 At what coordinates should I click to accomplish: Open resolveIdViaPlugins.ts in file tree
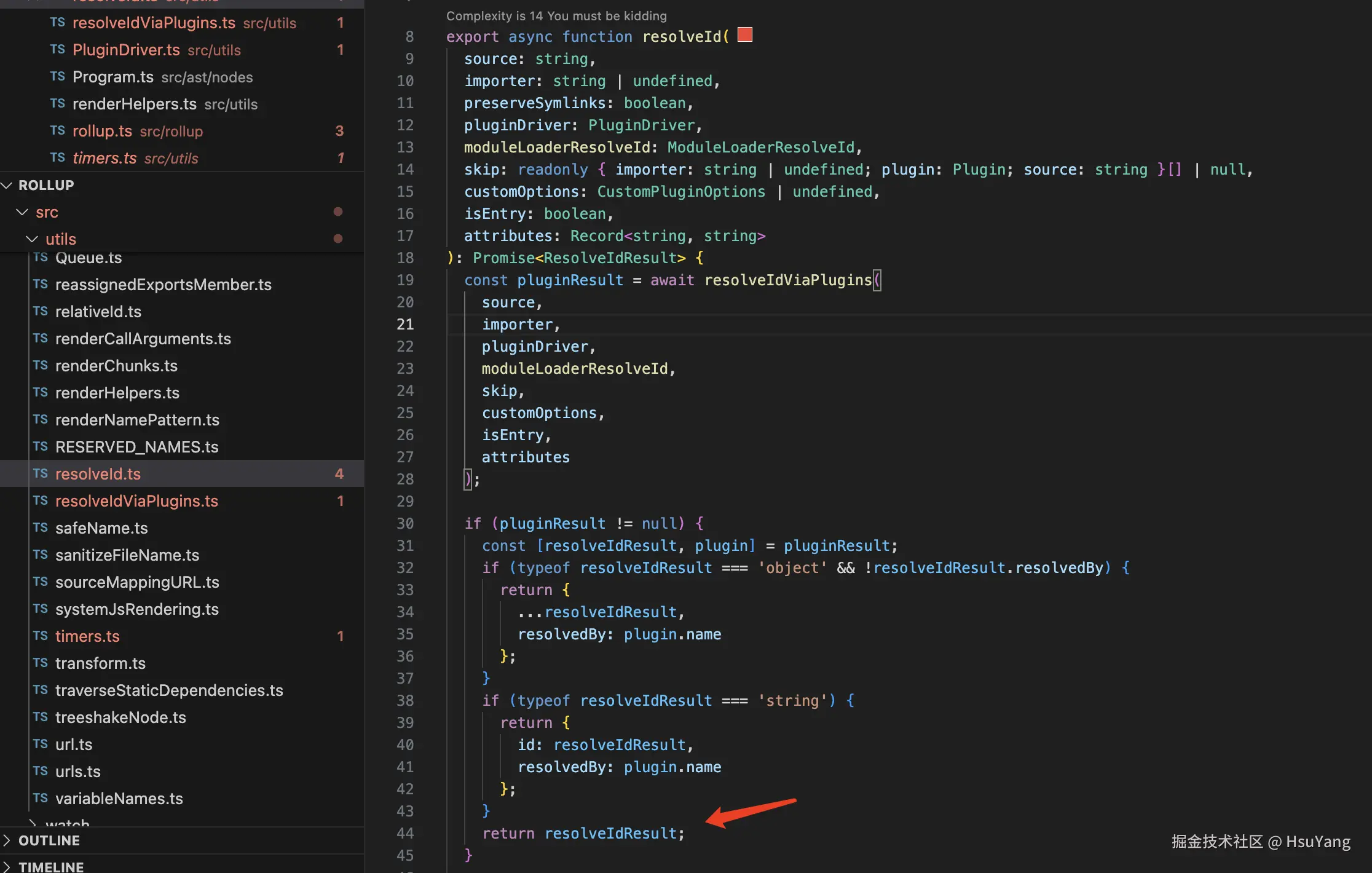(x=136, y=501)
